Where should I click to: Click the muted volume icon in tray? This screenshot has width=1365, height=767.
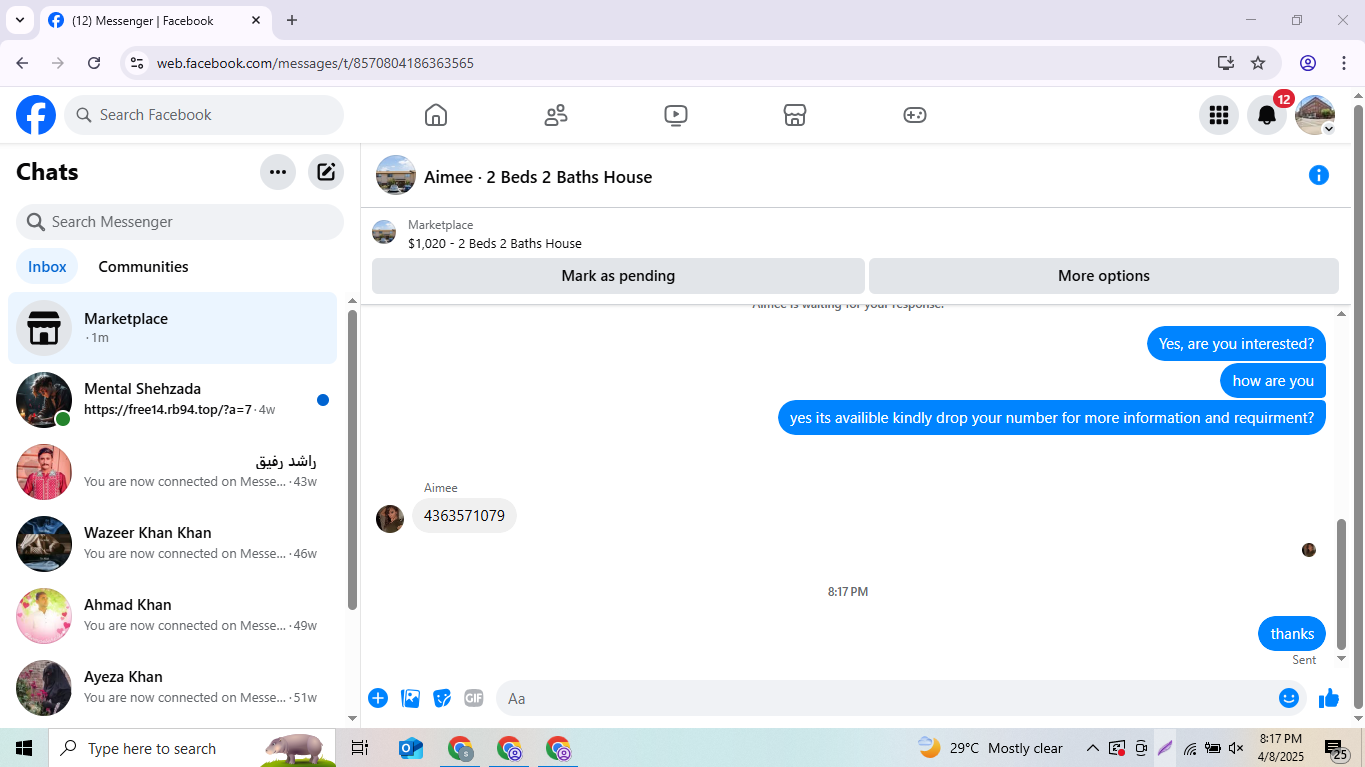(1236, 748)
